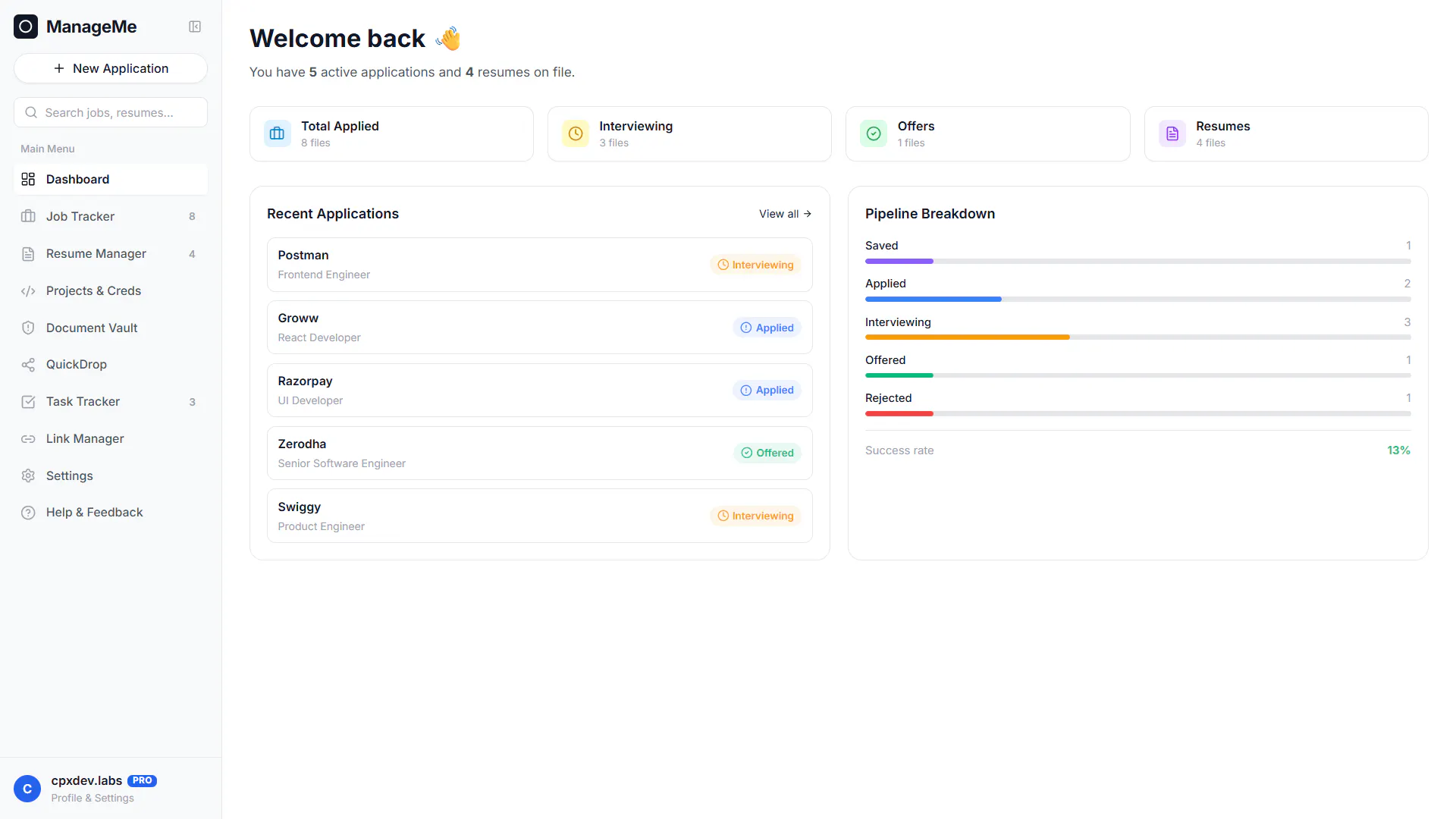Click the Settings gear icon
This screenshot has height=819, width=1456.
pos(28,475)
